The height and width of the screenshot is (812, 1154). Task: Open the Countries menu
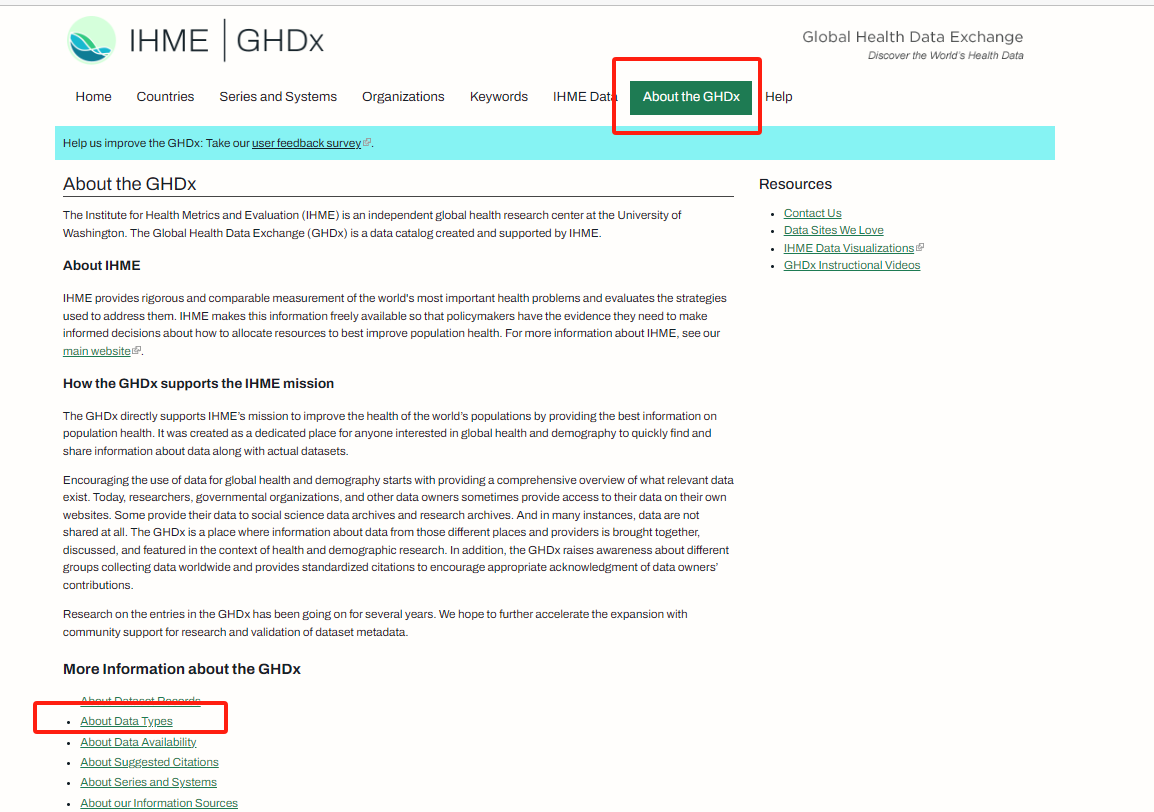(x=166, y=97)
